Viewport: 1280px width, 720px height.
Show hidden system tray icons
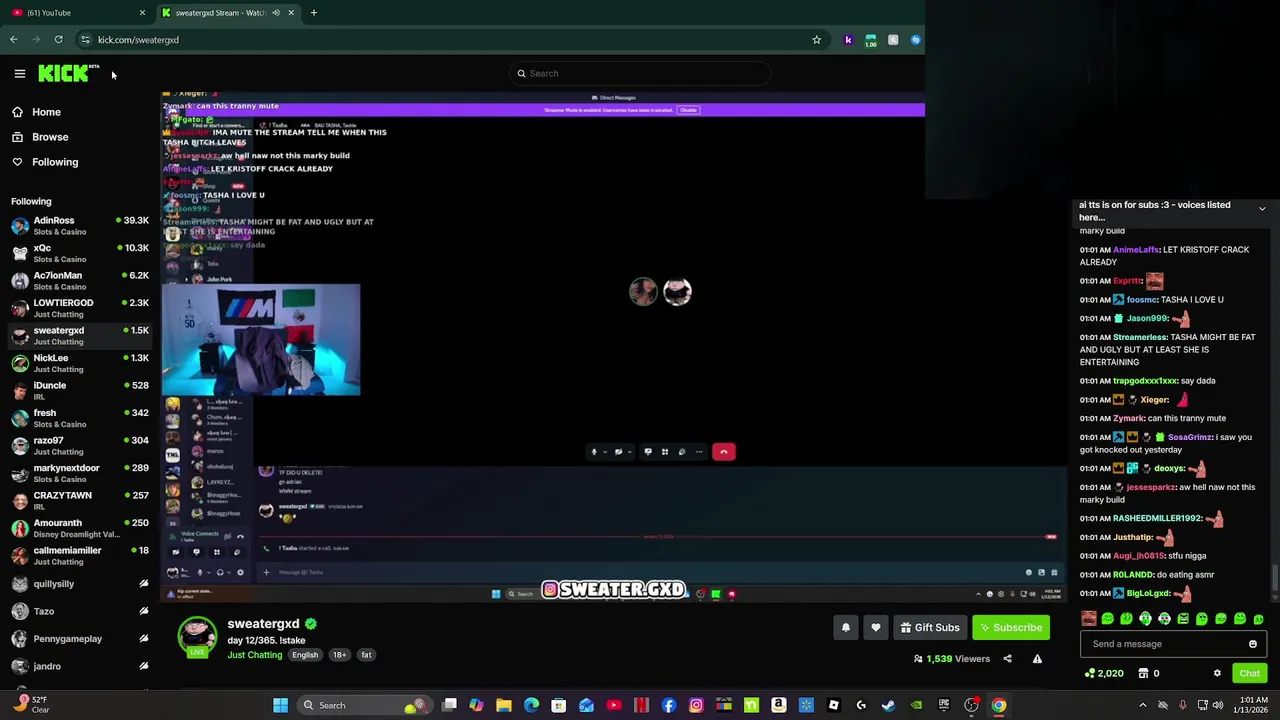click(x=1142, y=705)
